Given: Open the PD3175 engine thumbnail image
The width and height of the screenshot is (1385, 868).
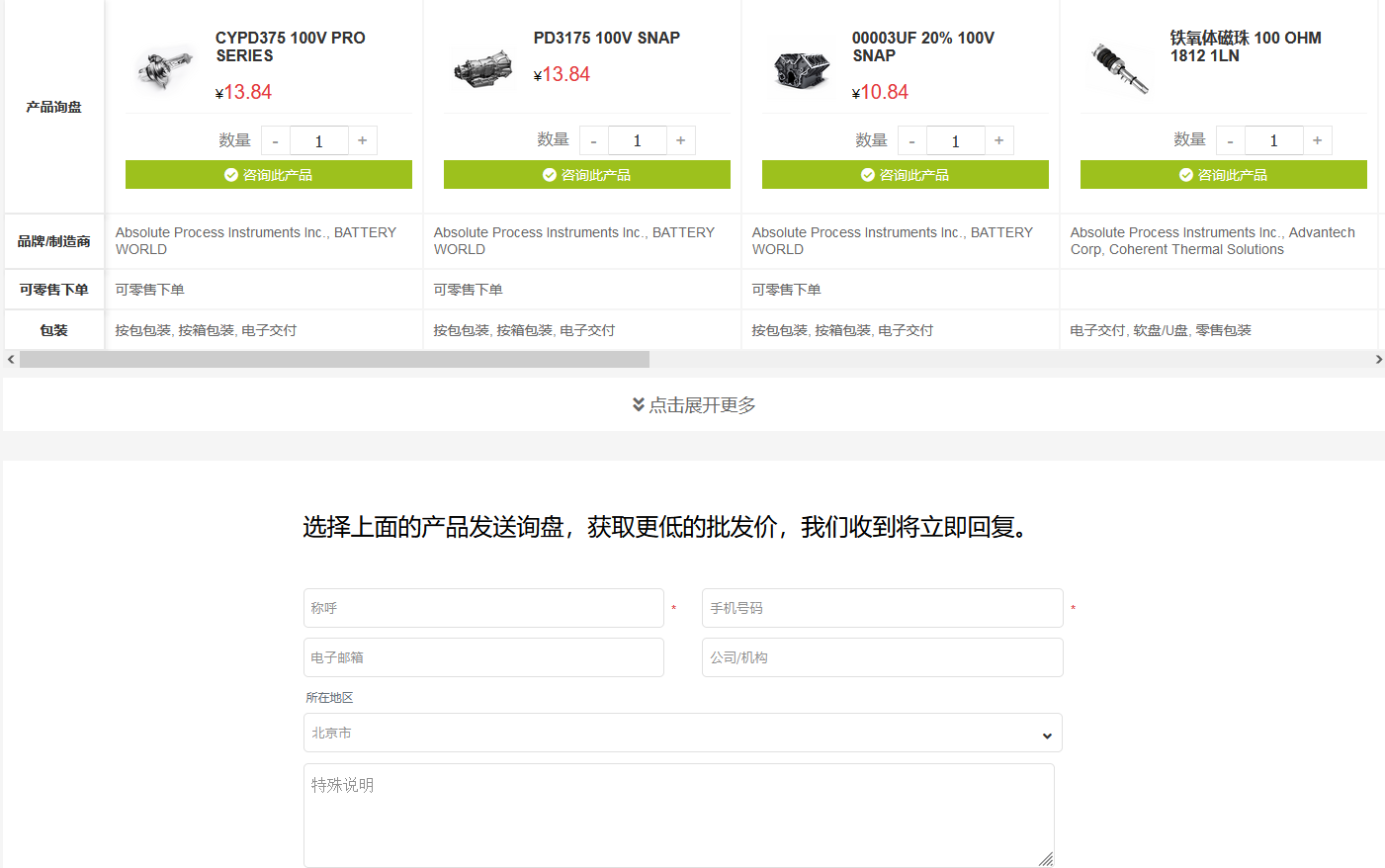Looking at the screenshot, I should coord(483,68).
